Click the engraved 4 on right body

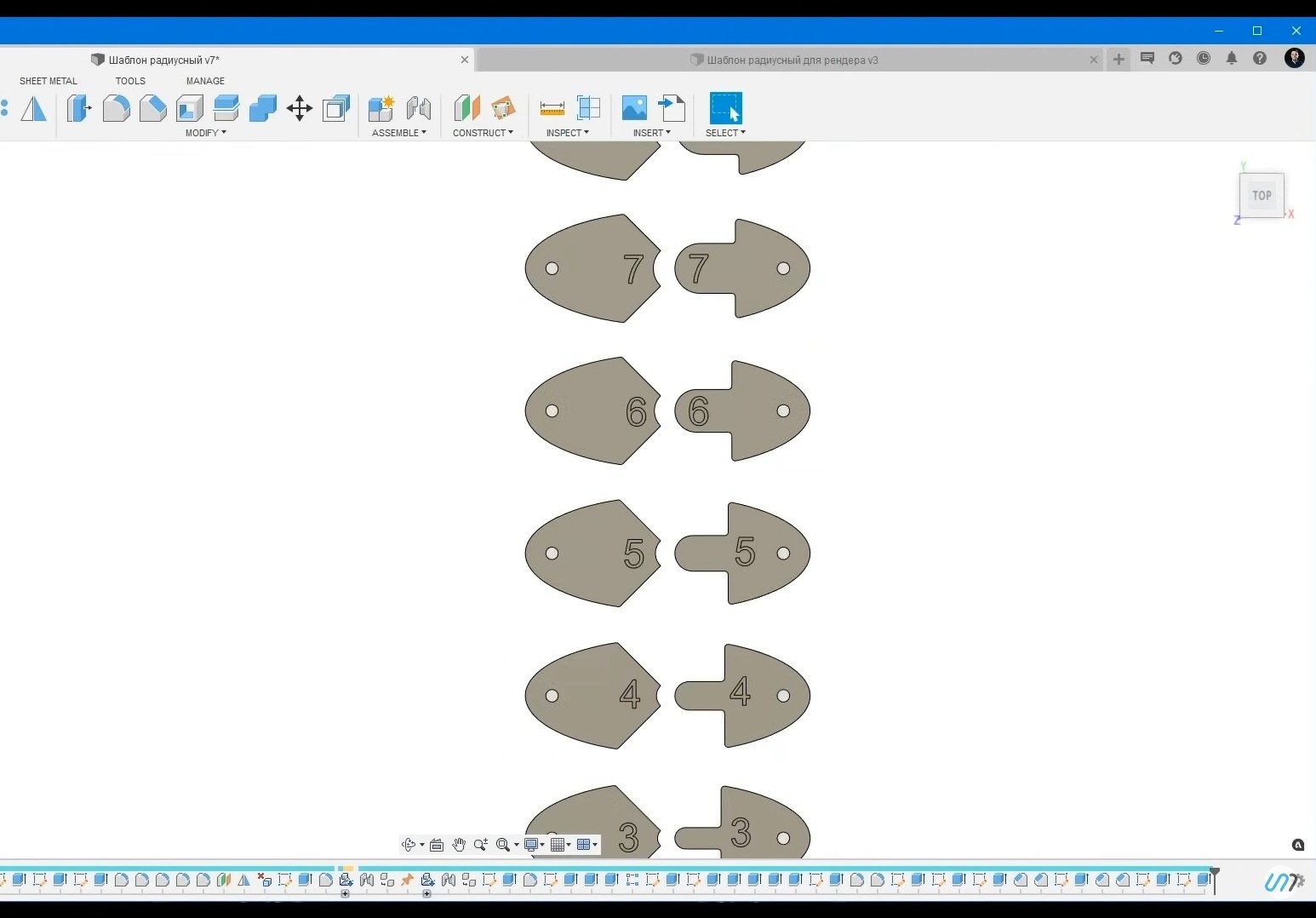[x=740, y=691]
